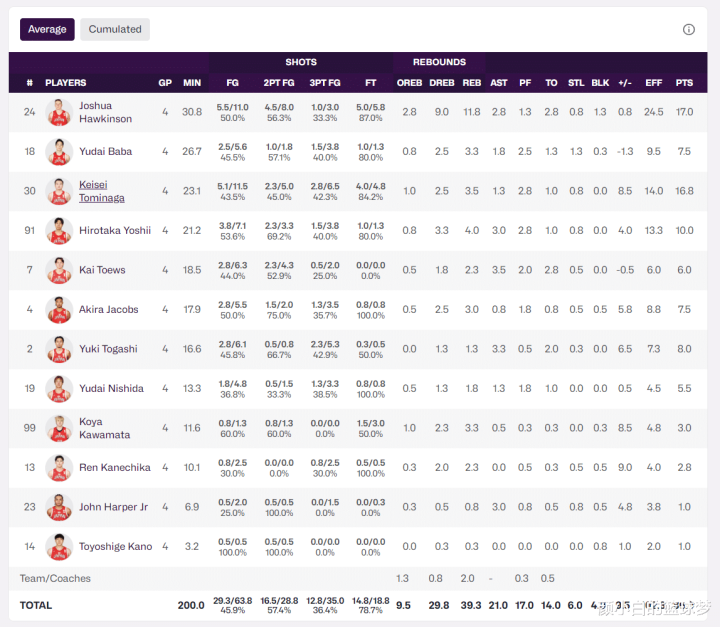Sort by the AST column header
Screen dimensions: 720x627
coord(499,83)
